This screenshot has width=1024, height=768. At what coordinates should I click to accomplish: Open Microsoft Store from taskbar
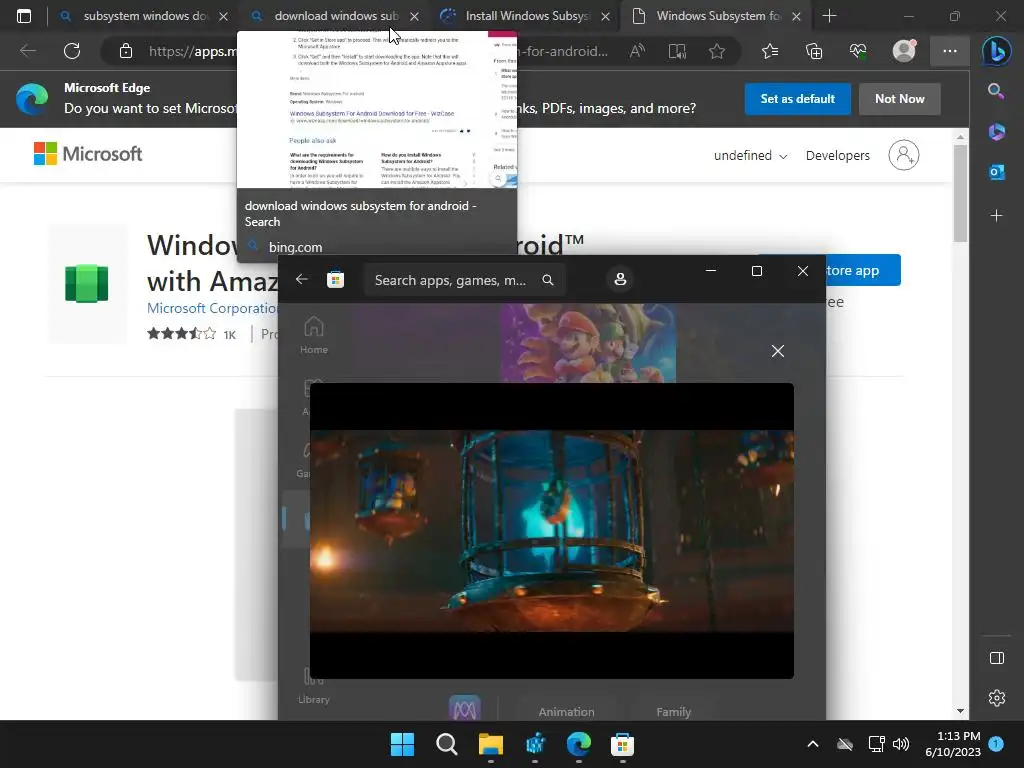(622, 744)
